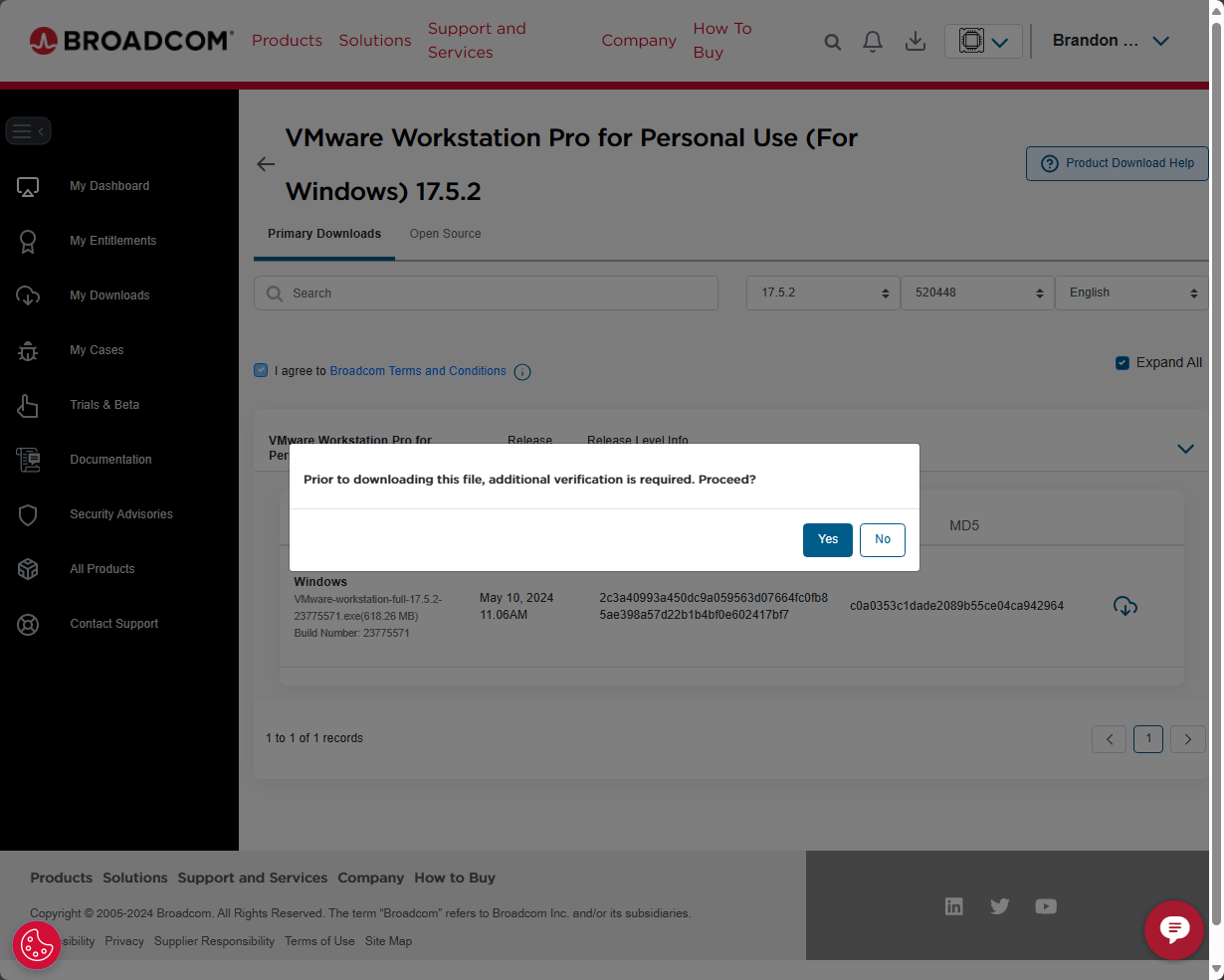Dismiss the dialog with No
The height and width of the screenshot is (980, 1224).
point(883,539)
